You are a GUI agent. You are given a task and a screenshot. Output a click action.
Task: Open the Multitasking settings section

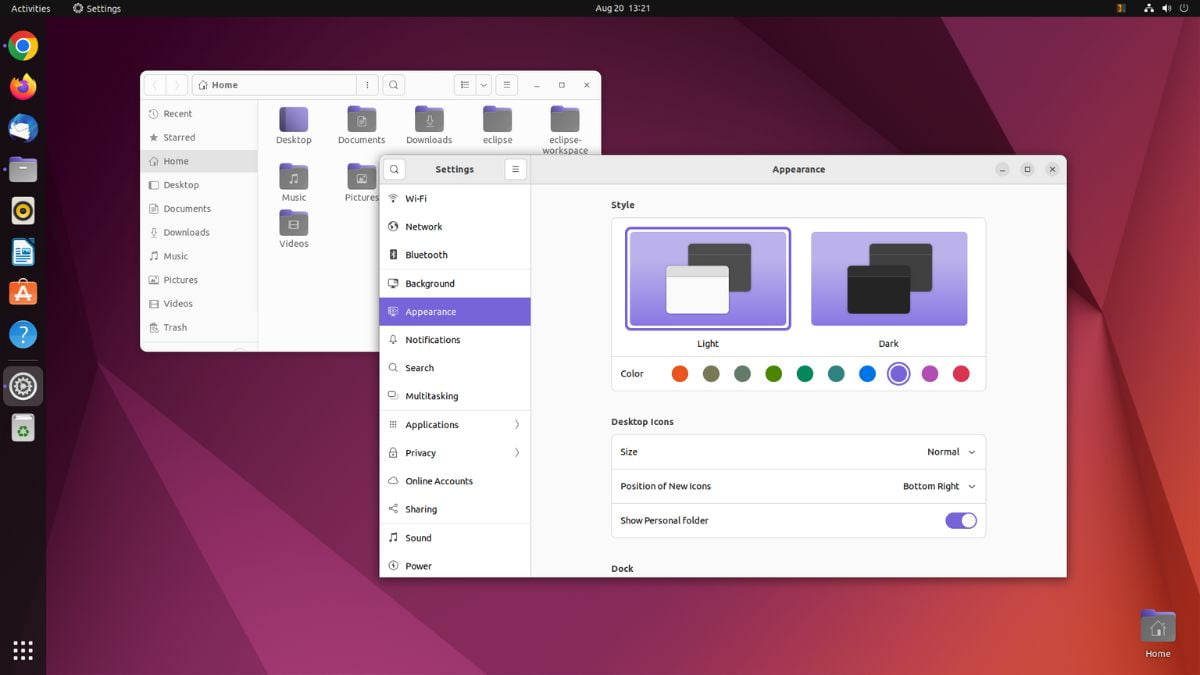click(428, 395)
